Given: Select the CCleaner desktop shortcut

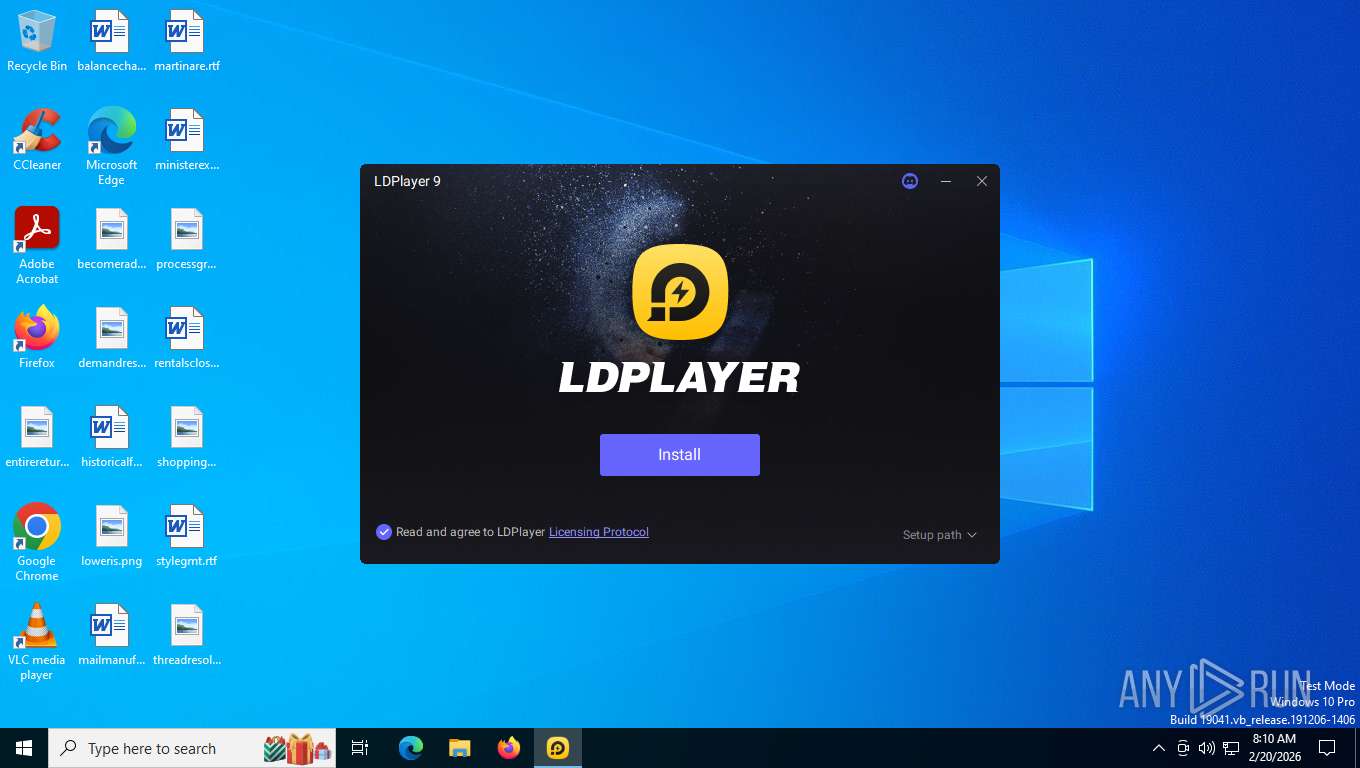Looking at the screenshot, I should pos(37,140).
